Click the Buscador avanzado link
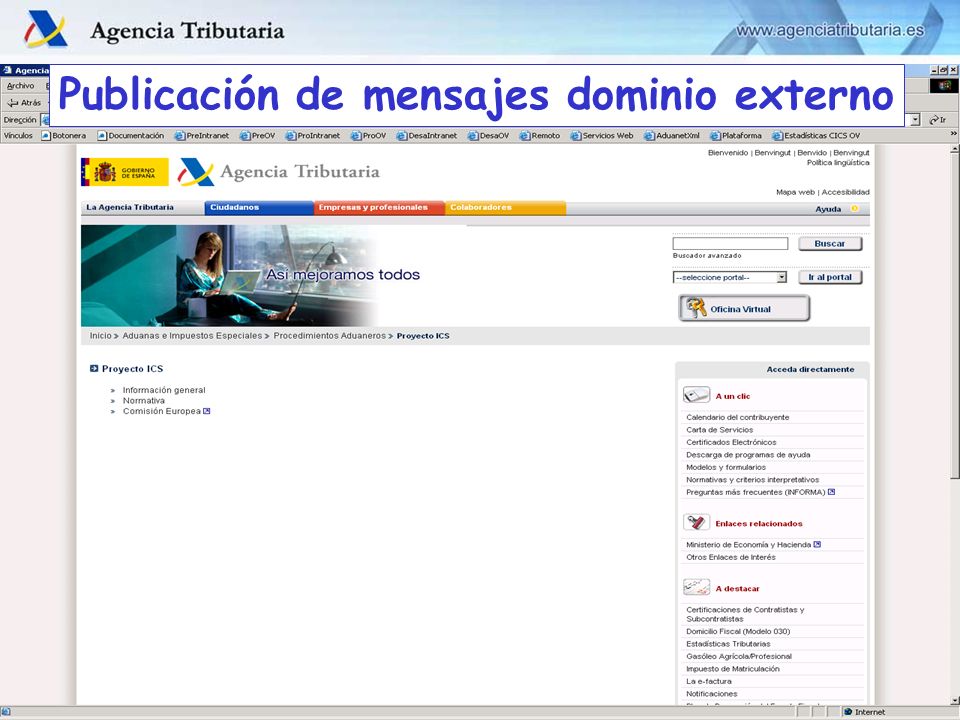Image resolution: width=960 pixels, height=720 pixels. click(707, 255)
